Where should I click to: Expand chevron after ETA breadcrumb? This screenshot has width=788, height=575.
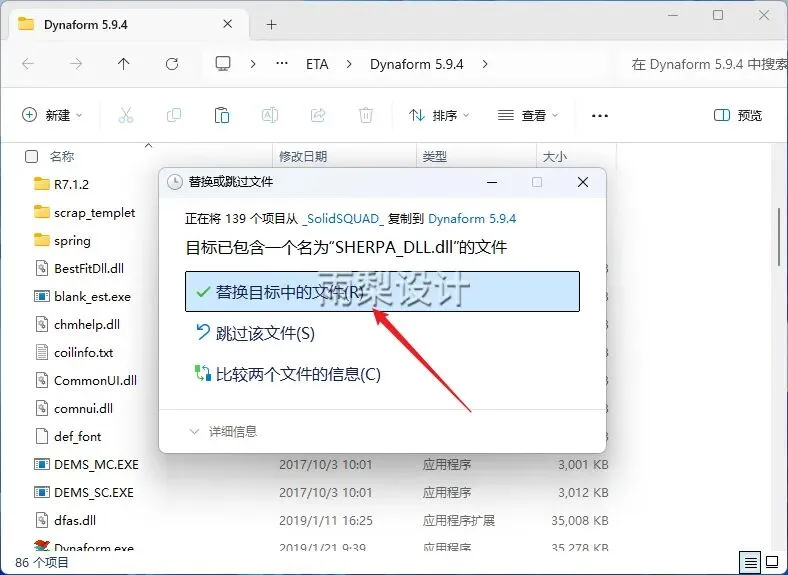pos(349,64)
